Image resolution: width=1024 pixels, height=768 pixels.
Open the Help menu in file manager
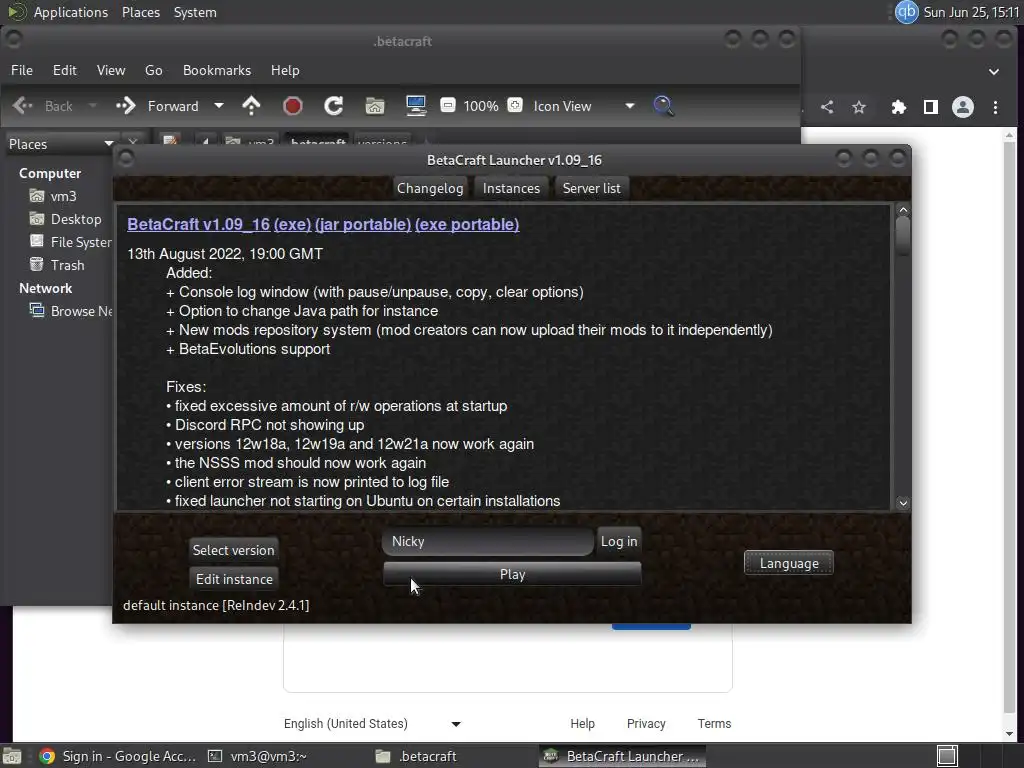285,70
